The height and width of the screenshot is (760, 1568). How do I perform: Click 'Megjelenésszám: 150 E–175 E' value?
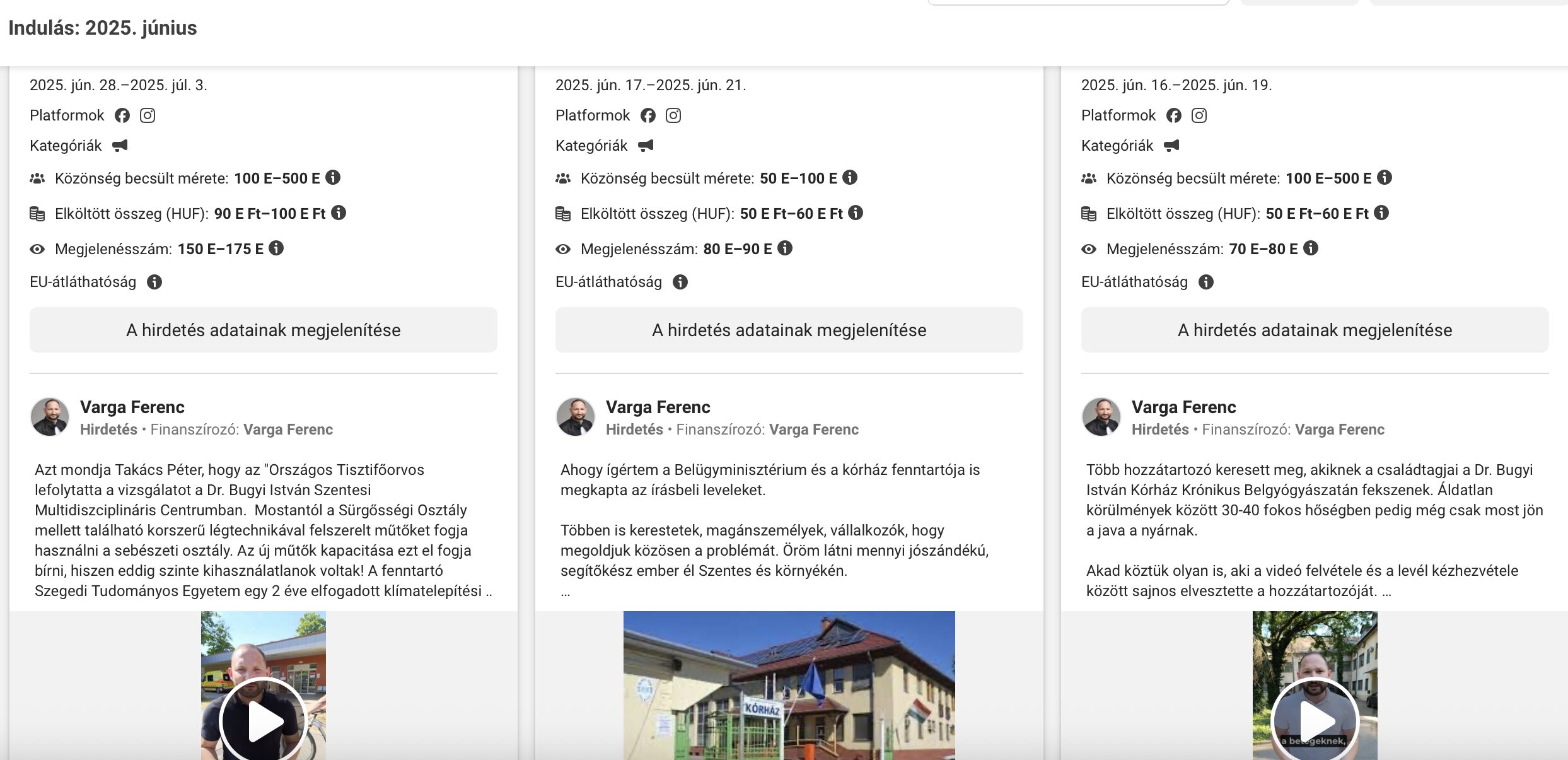221,249
